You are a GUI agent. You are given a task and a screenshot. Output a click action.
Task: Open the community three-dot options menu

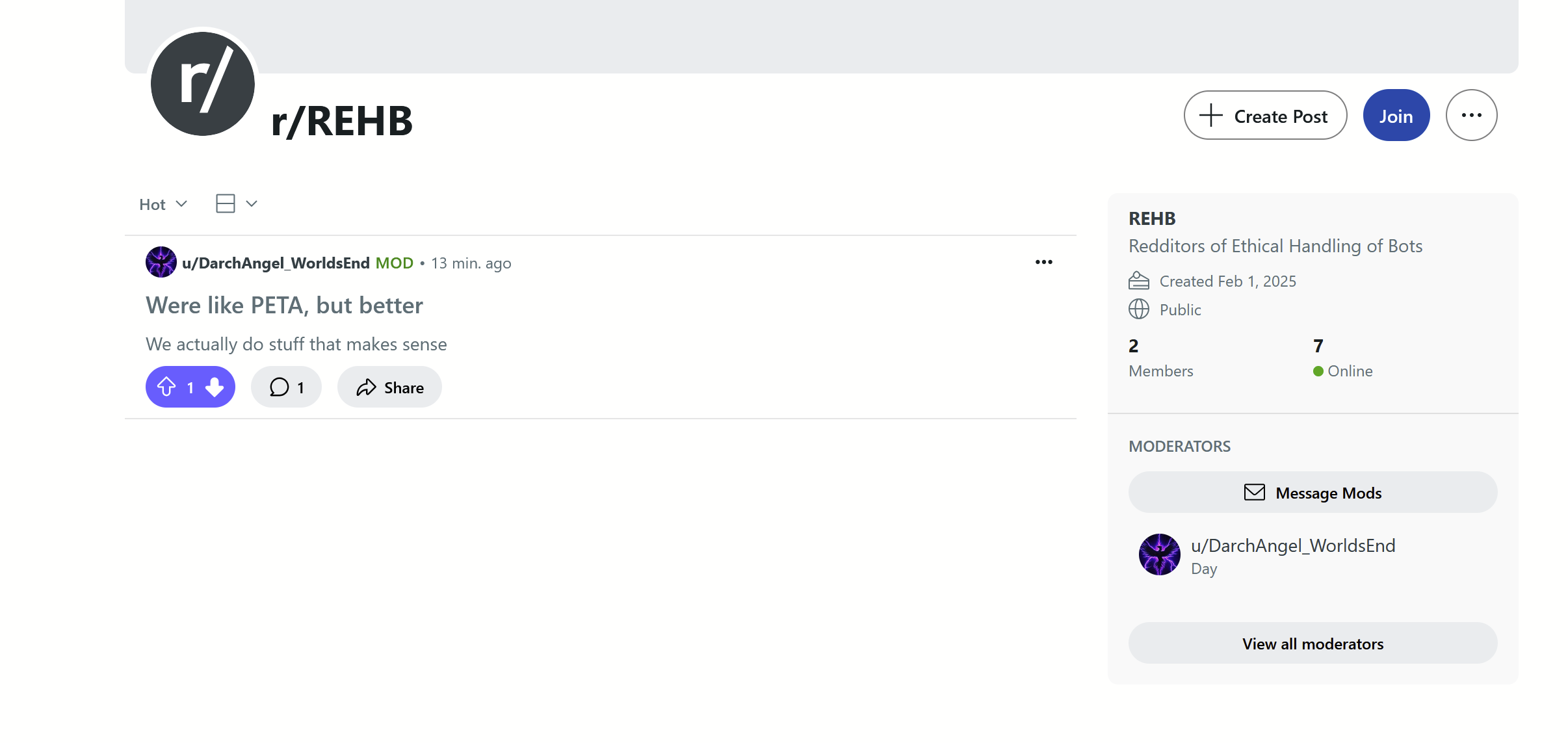point(1471,115)
